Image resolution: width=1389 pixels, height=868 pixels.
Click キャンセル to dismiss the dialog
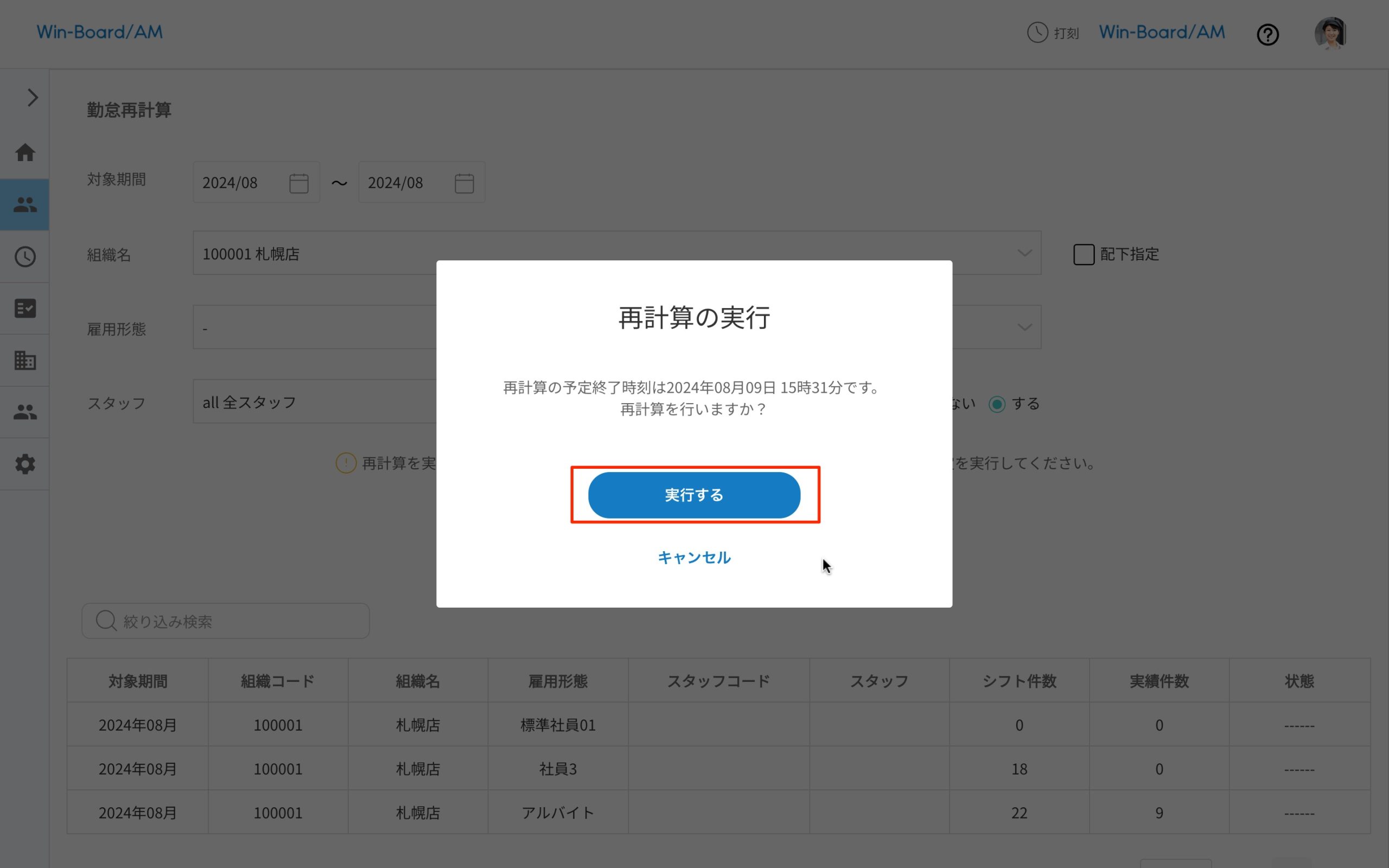tap(694, 557)
